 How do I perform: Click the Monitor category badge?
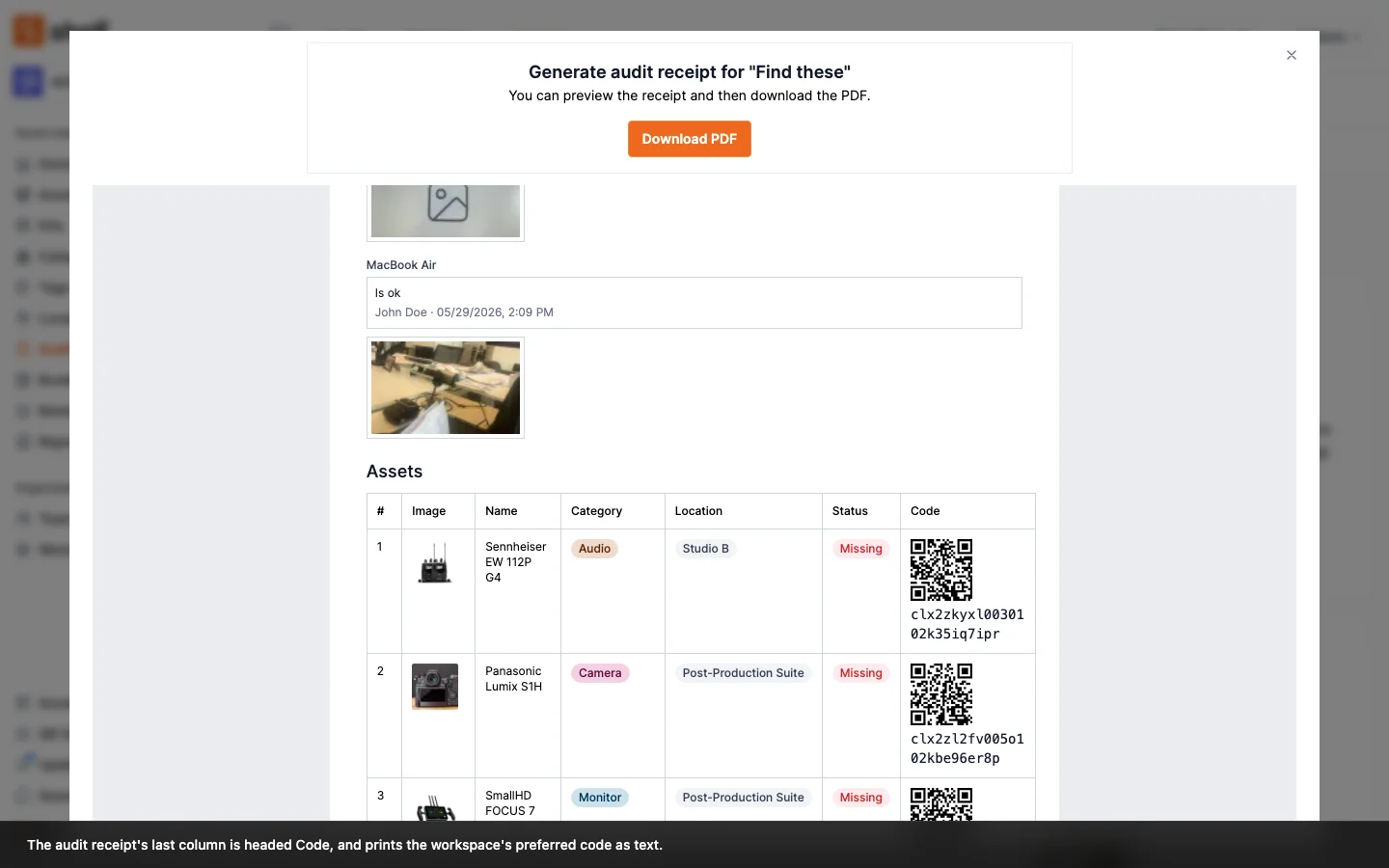pos(600,798)
